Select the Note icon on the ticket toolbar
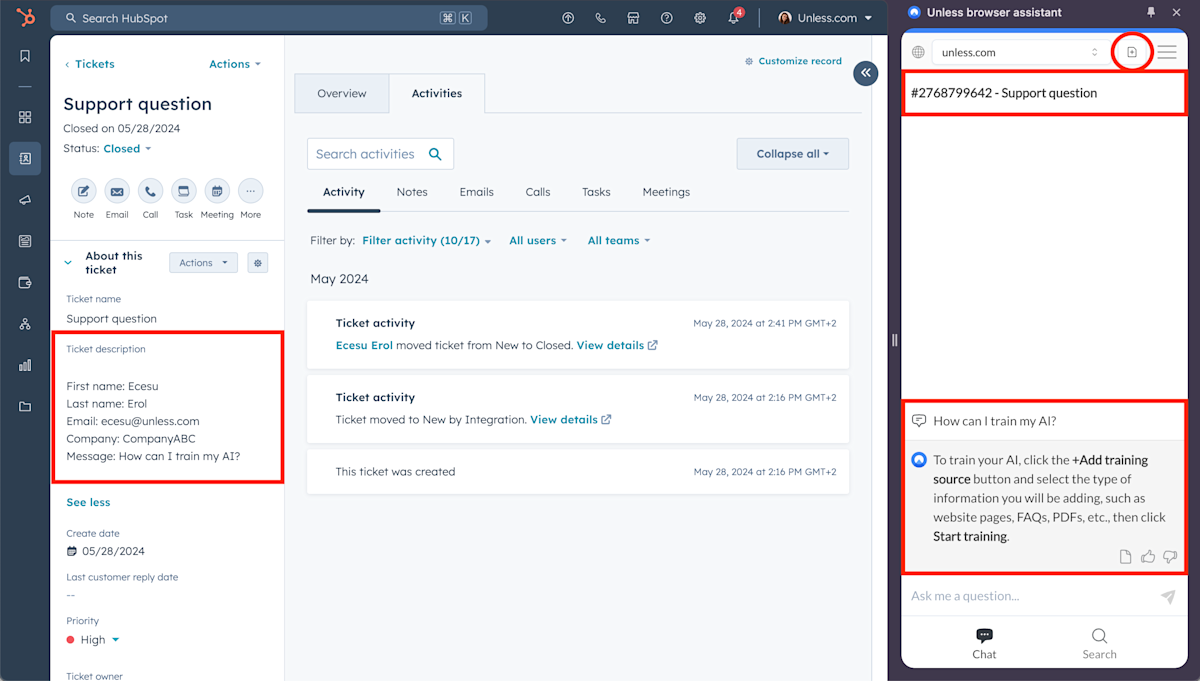Screen dimensions: 1200x681 [x=84, y=192]
